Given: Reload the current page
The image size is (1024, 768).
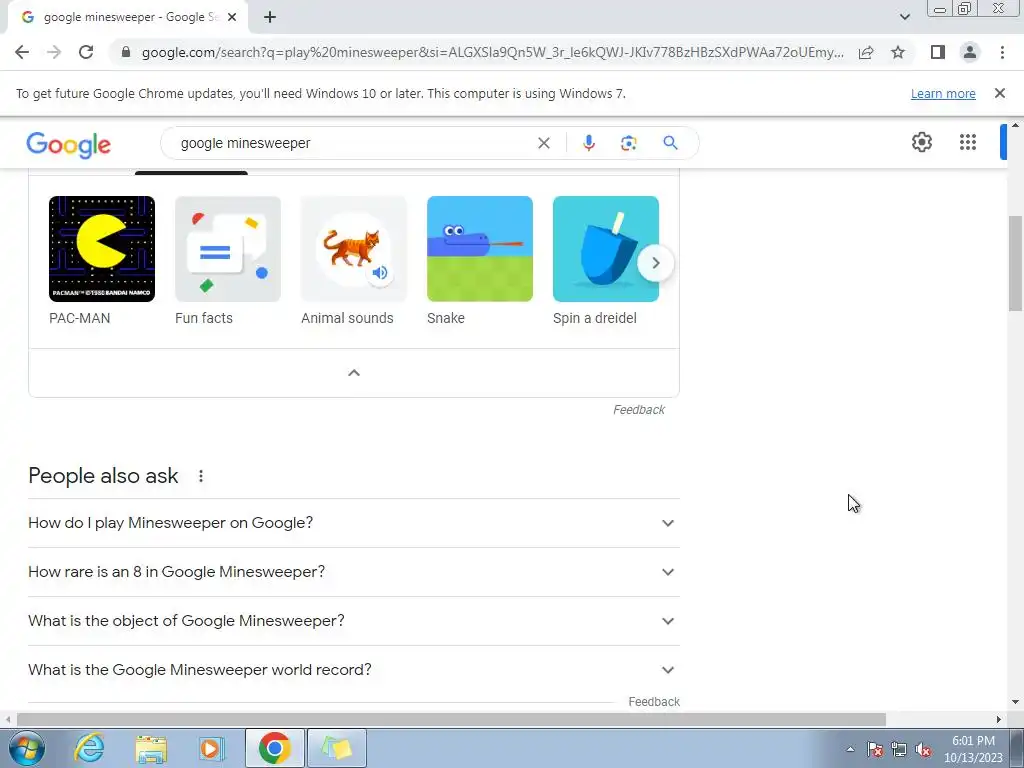Looking at the screenshot, I should pos(86,52).
